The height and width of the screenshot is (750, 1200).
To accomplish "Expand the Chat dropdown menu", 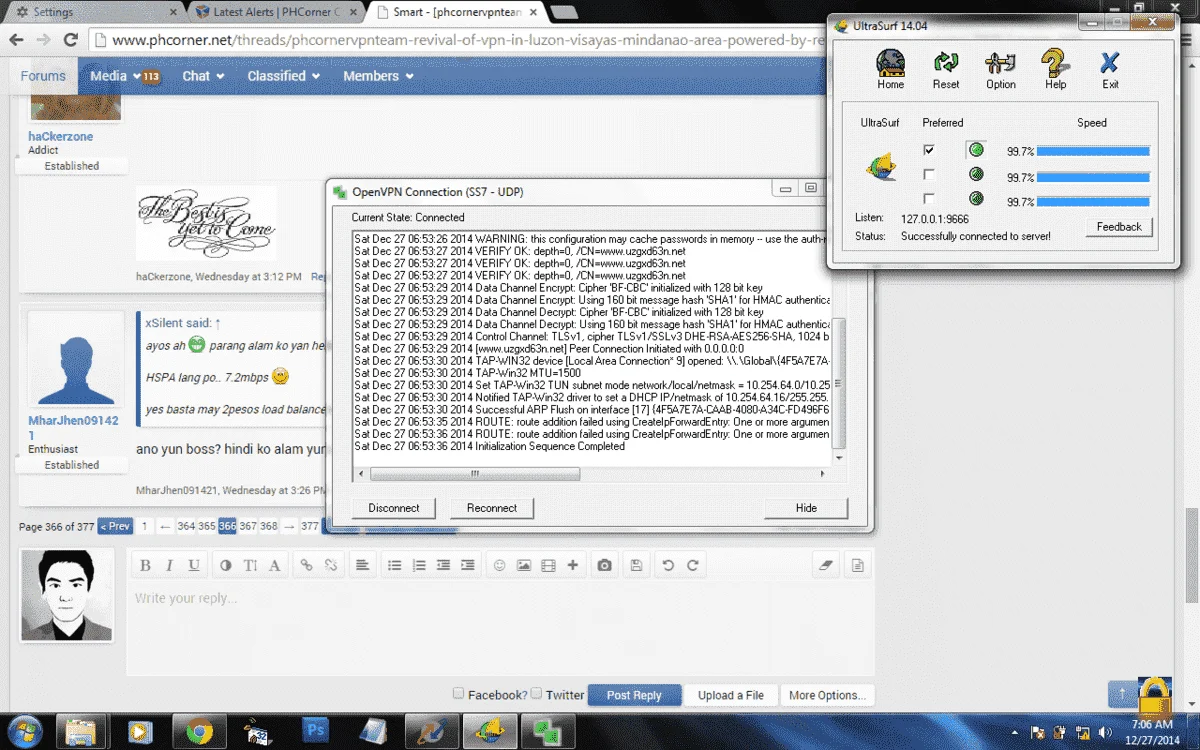I will pos(202,76).
